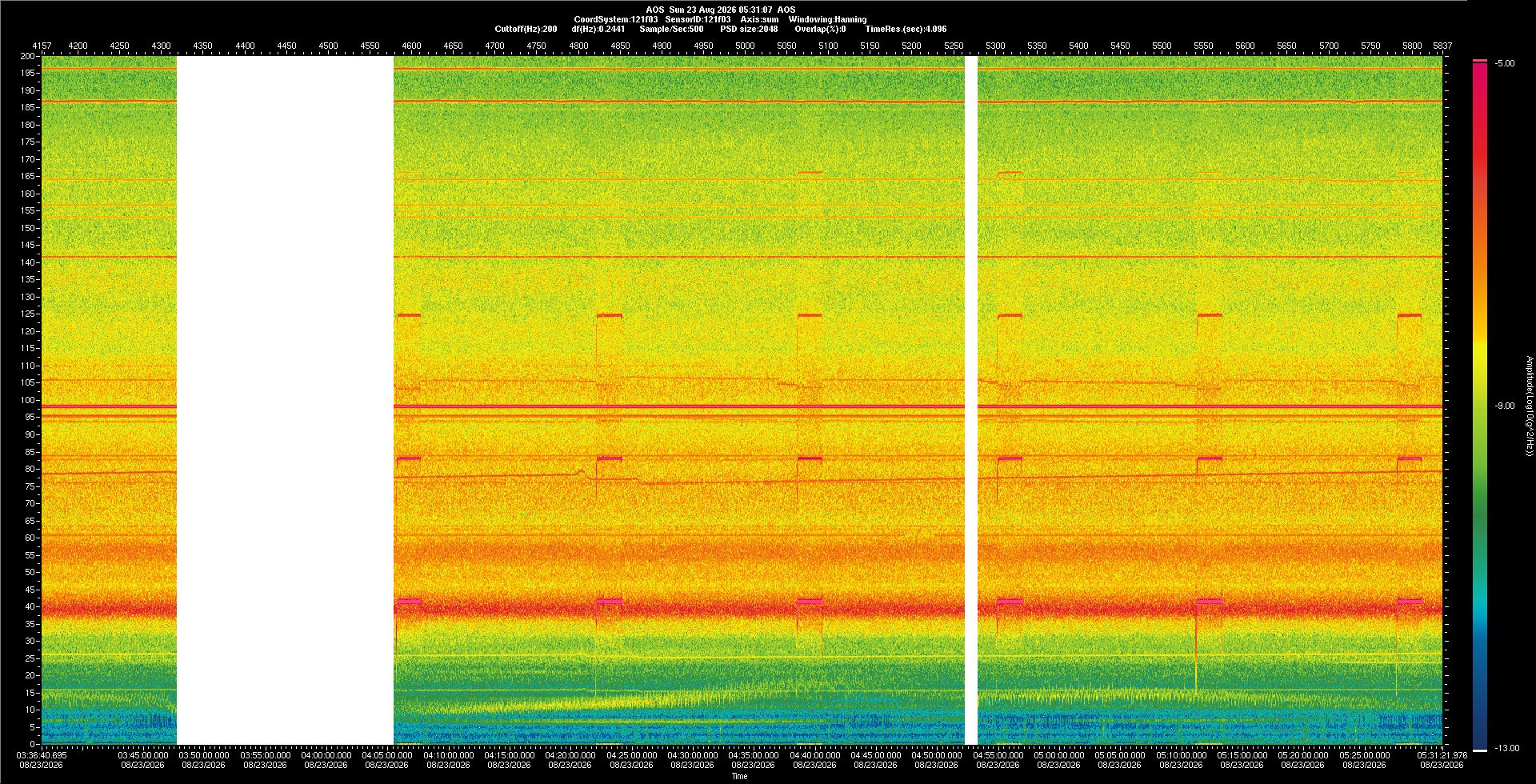This screenshot has height=784, width=1536.
Task: Select the 05:10:00.000 time label
Action: pyautogui.click(x=1182, y=755)
